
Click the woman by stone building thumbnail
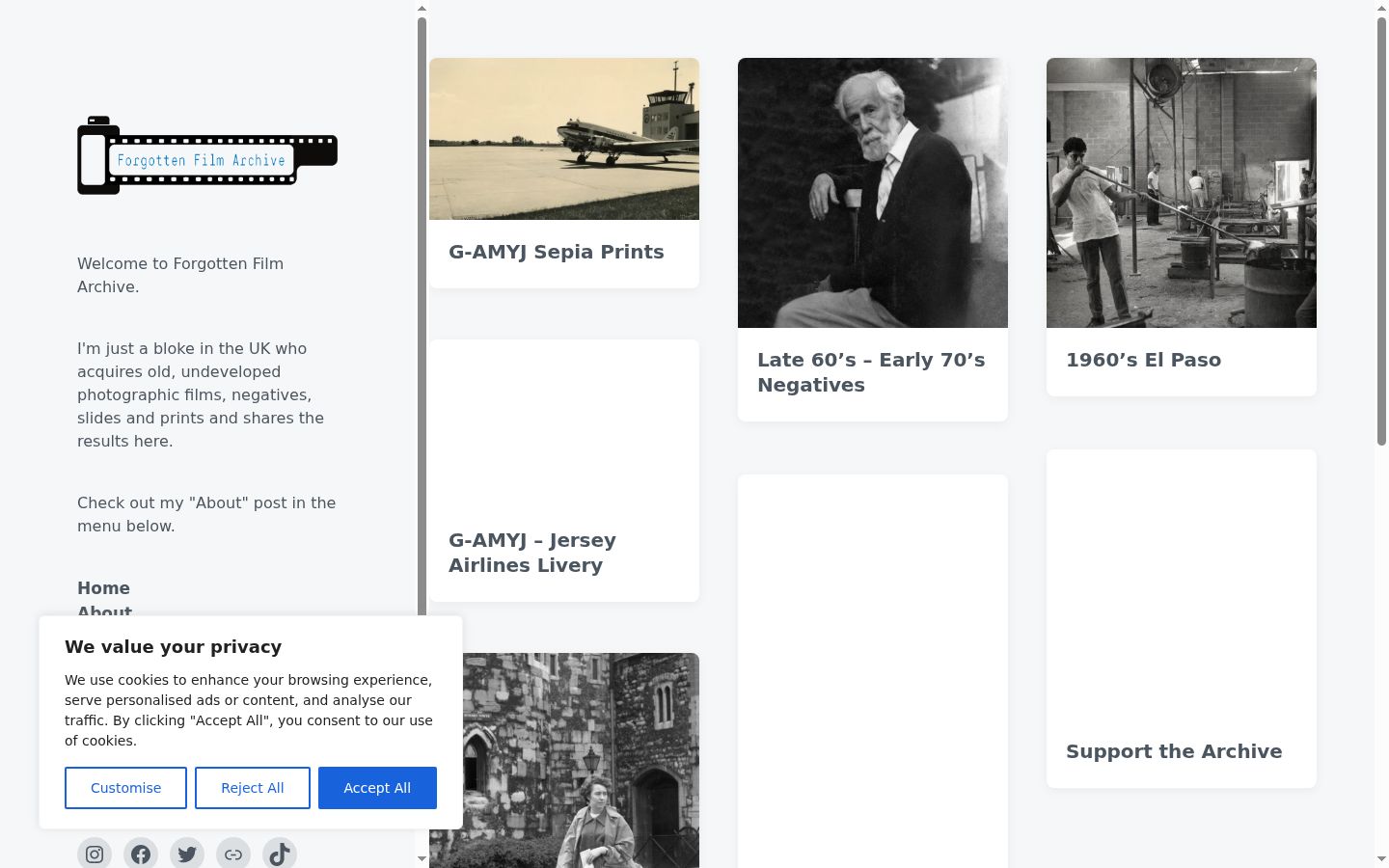(581, 760)
